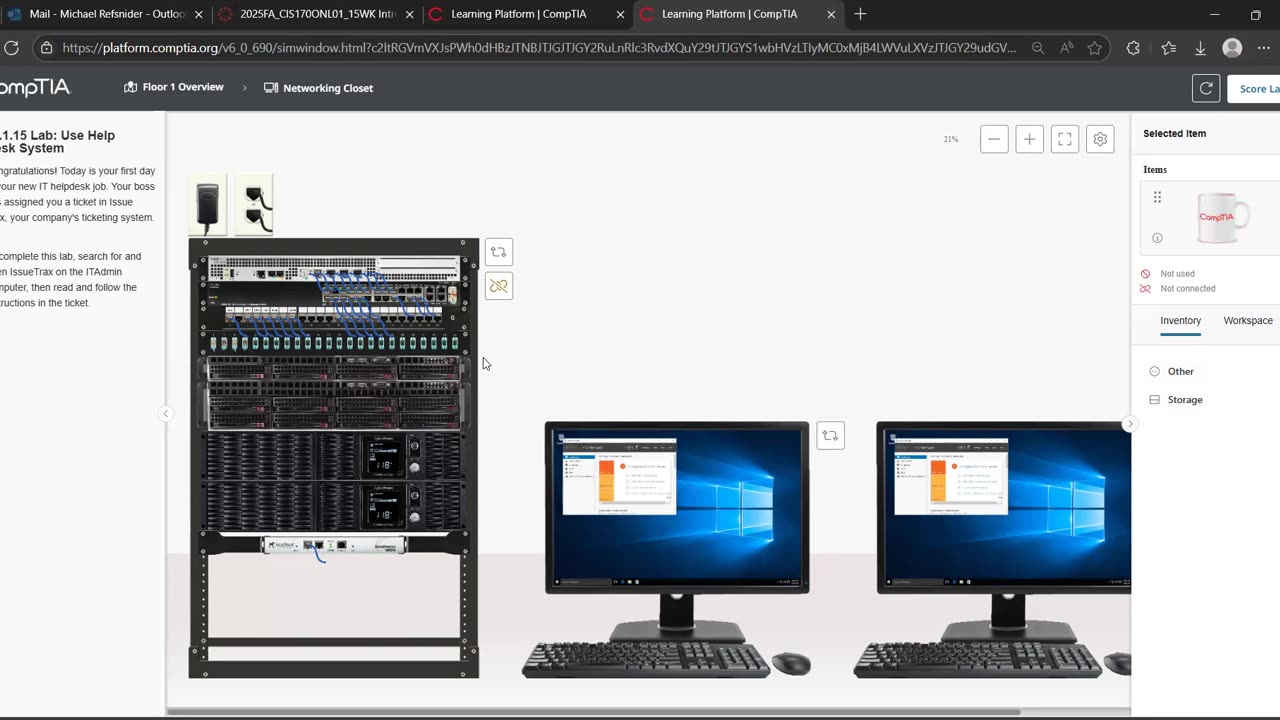Click the Not connected status text
The width and height of the screenshot is (1280, 720).
(1188, 289)
